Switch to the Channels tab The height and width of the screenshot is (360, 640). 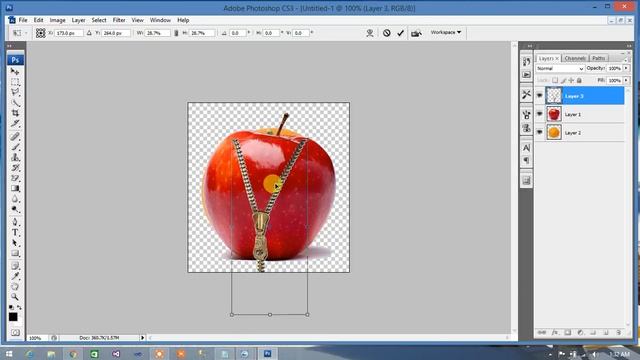[575, 58]
